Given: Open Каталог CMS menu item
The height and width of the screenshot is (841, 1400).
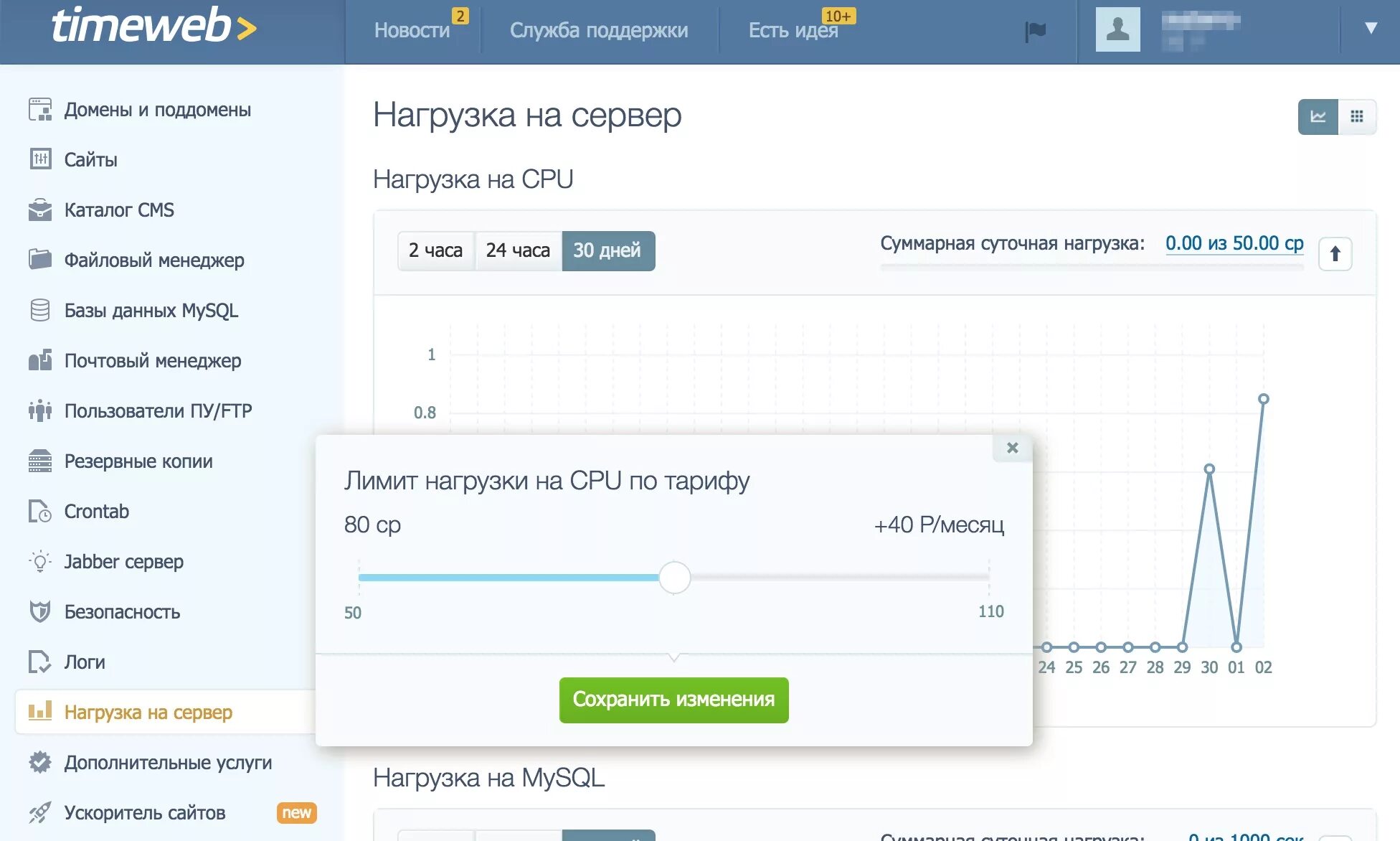Looking at the screenshot, I should [119, 210].
